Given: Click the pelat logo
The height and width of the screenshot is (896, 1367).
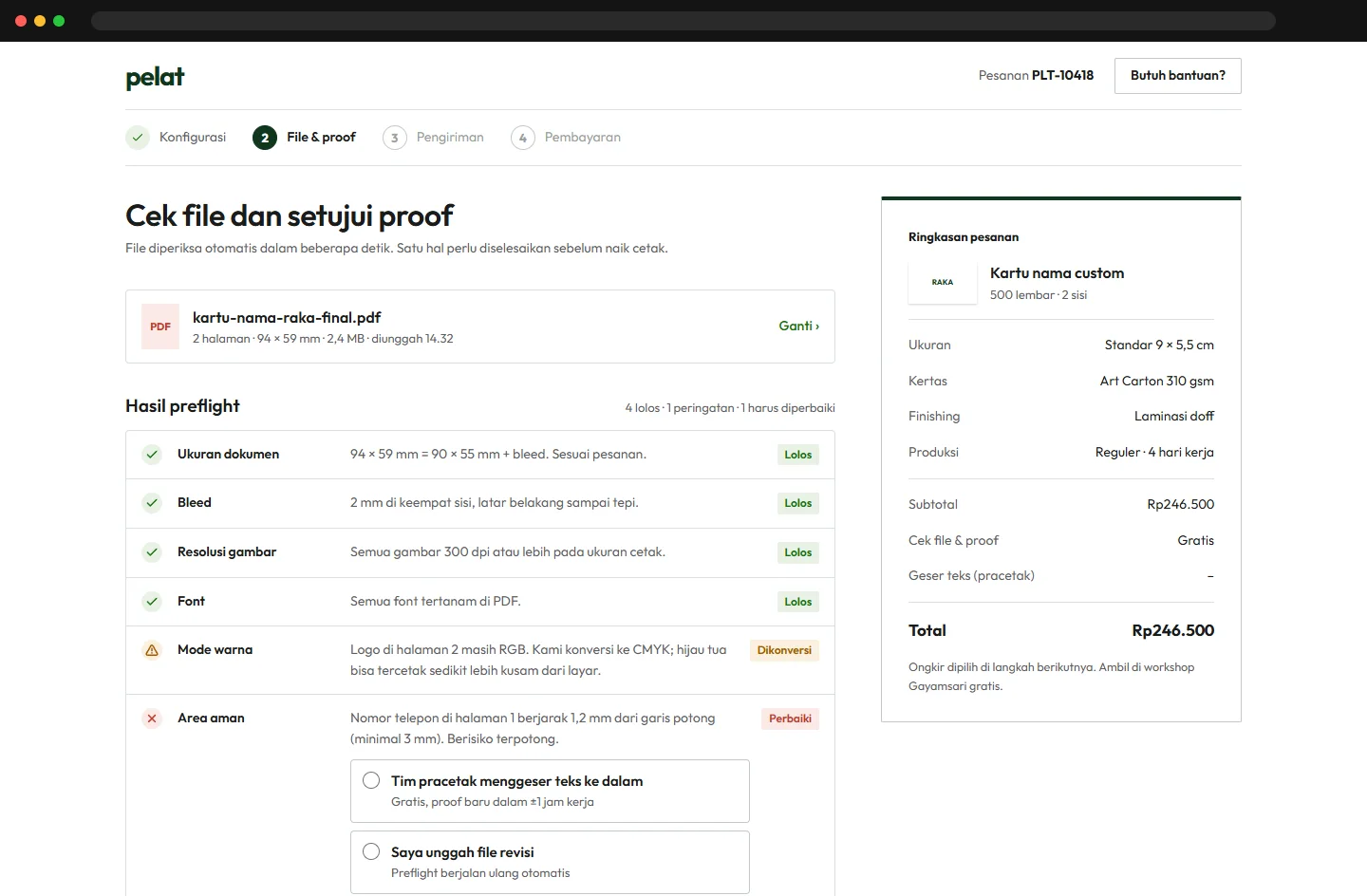Looking at the screenshot, I should [x=155, y=77].
